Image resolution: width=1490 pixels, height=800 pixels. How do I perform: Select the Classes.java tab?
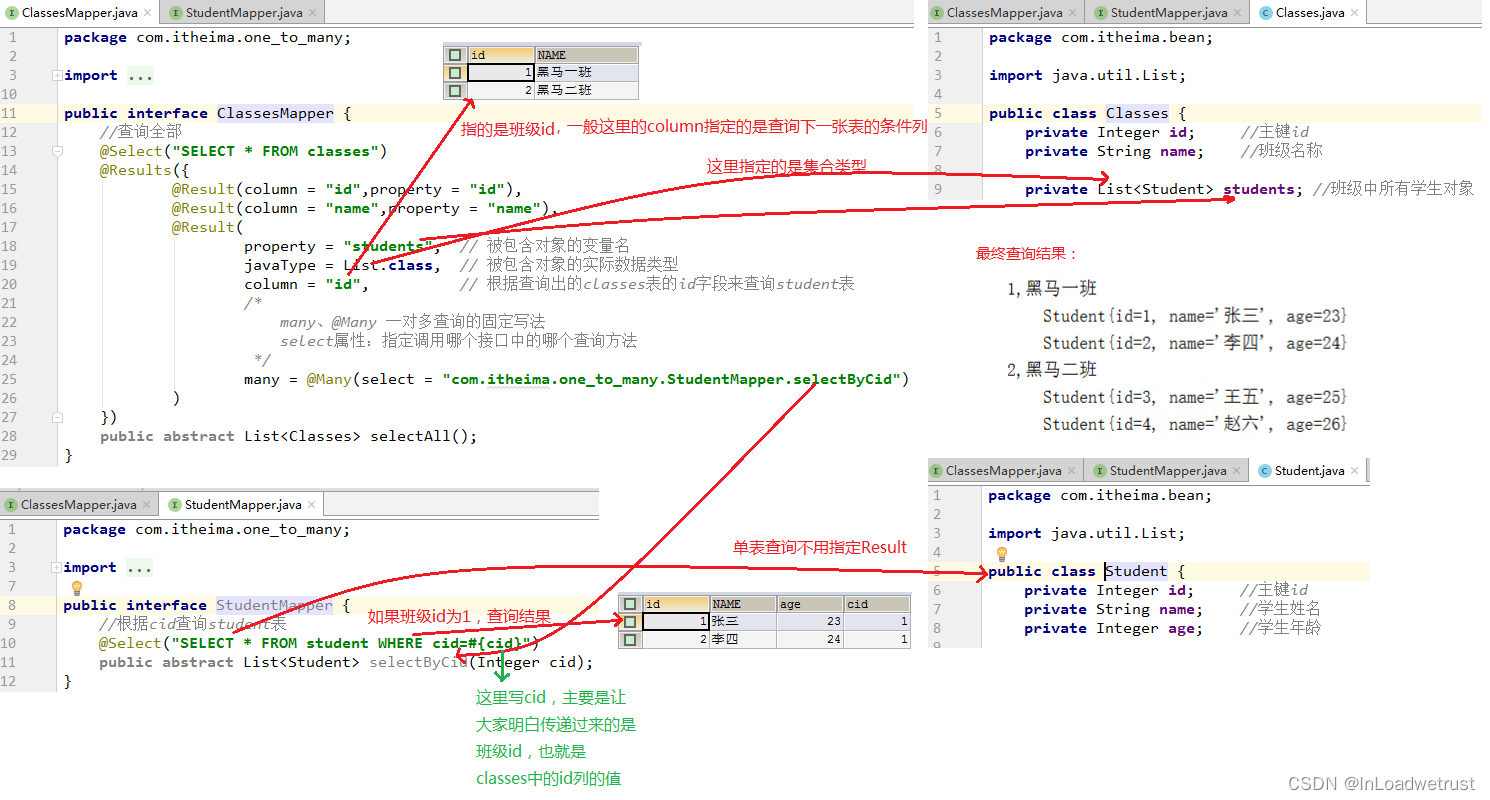[x=1309, y=13]
